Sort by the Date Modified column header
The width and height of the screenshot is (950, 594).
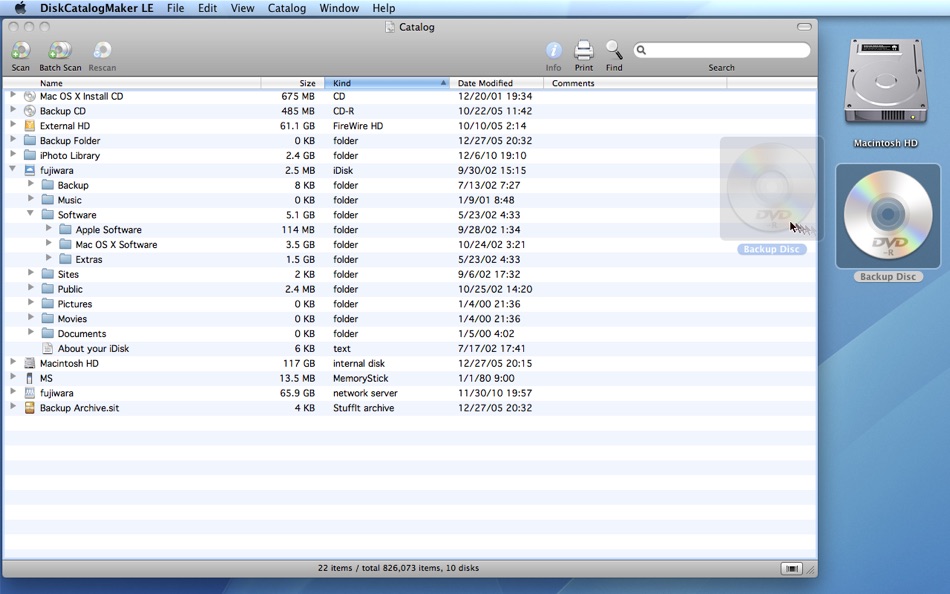tap(497, 83)
